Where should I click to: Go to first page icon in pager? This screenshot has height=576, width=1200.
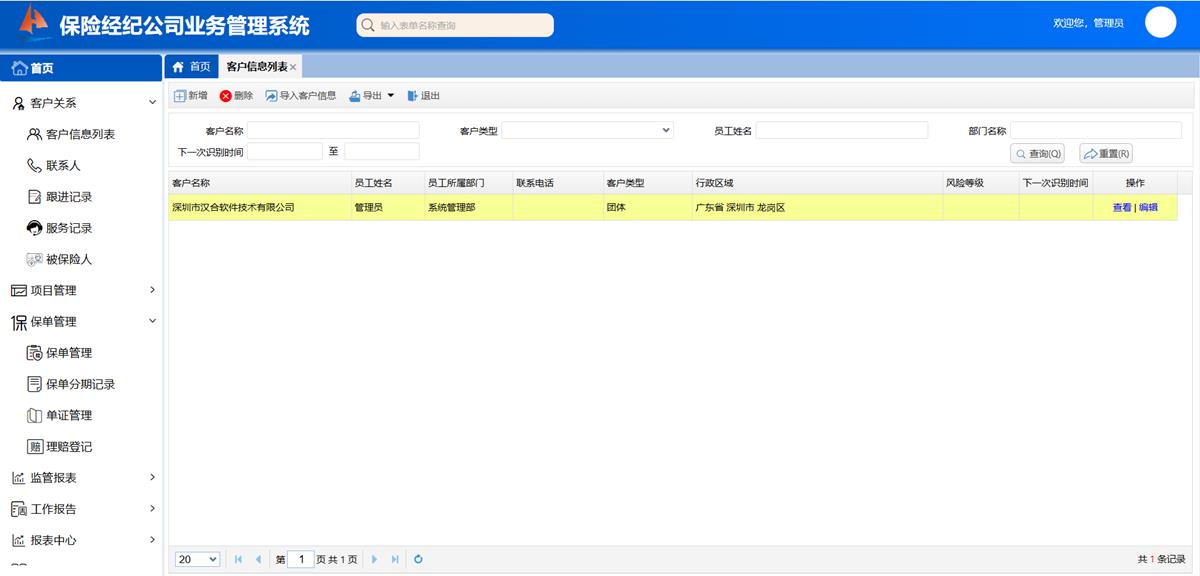(238, 559)
